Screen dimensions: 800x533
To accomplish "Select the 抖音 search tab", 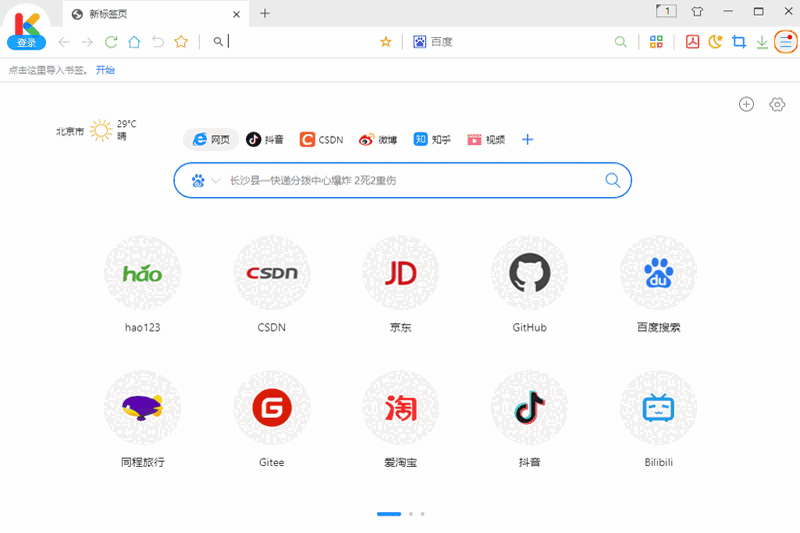I will 265,139.
